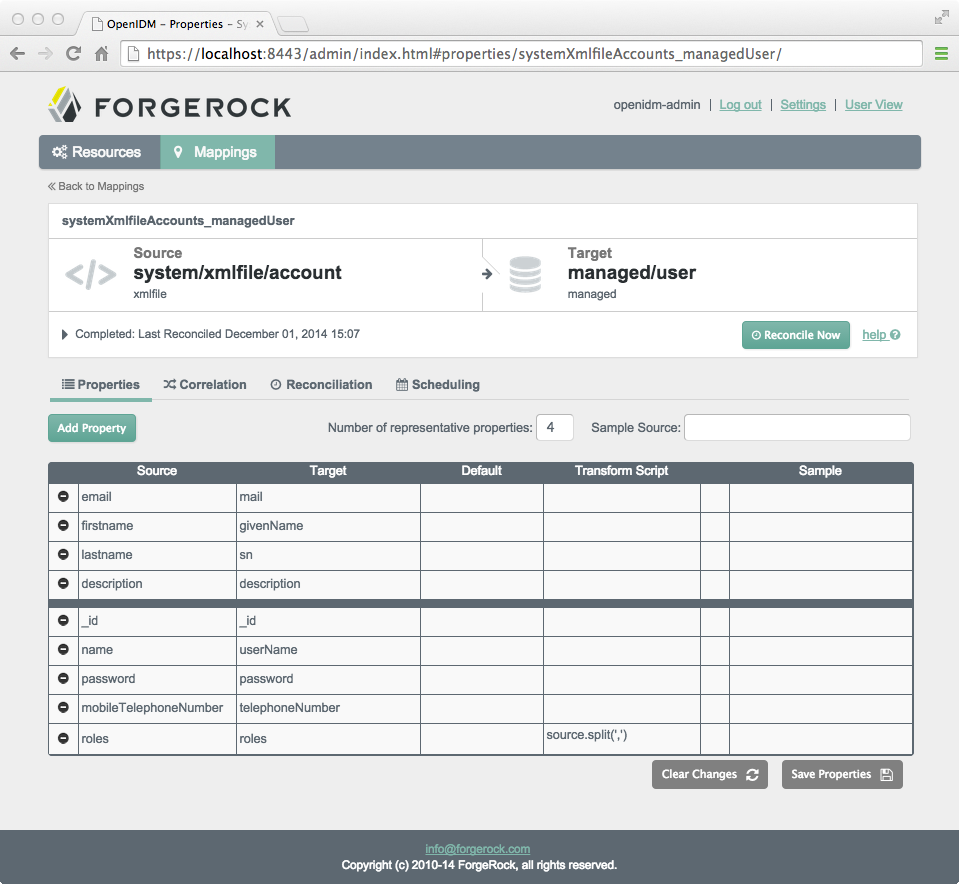The height and width of the screenshot is (884, 959).
Task: Click the info@forgerock.com email link
Action: pyautogui.click(x=478, y=849)
